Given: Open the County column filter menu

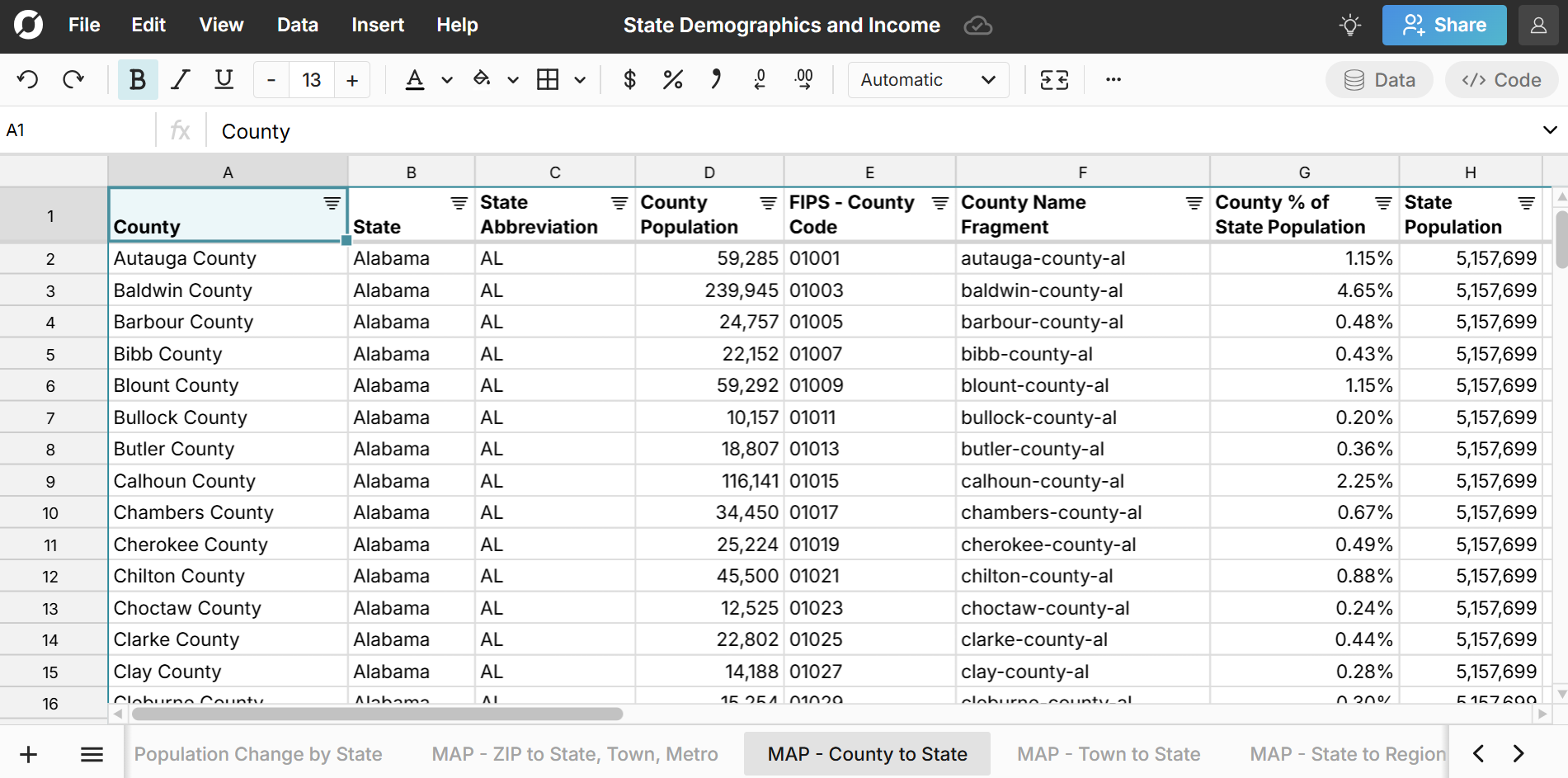Looking at the screenshot, I should coord(332,203).
